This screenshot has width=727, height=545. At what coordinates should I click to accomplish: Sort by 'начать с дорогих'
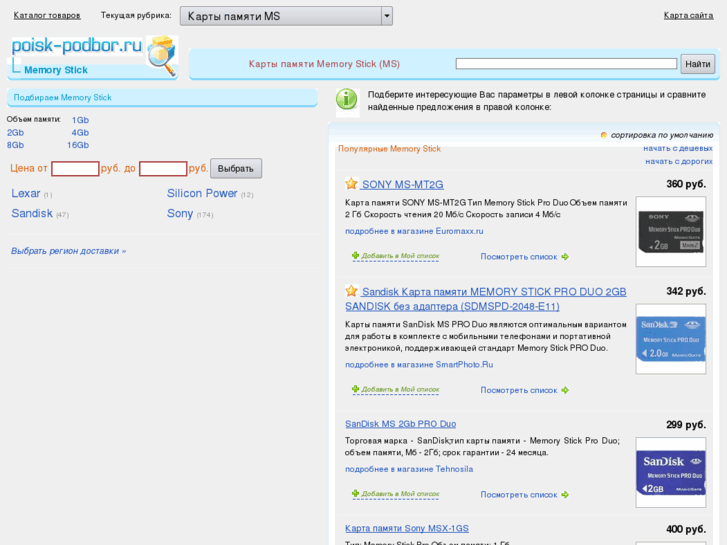click(x=679, y=161)
